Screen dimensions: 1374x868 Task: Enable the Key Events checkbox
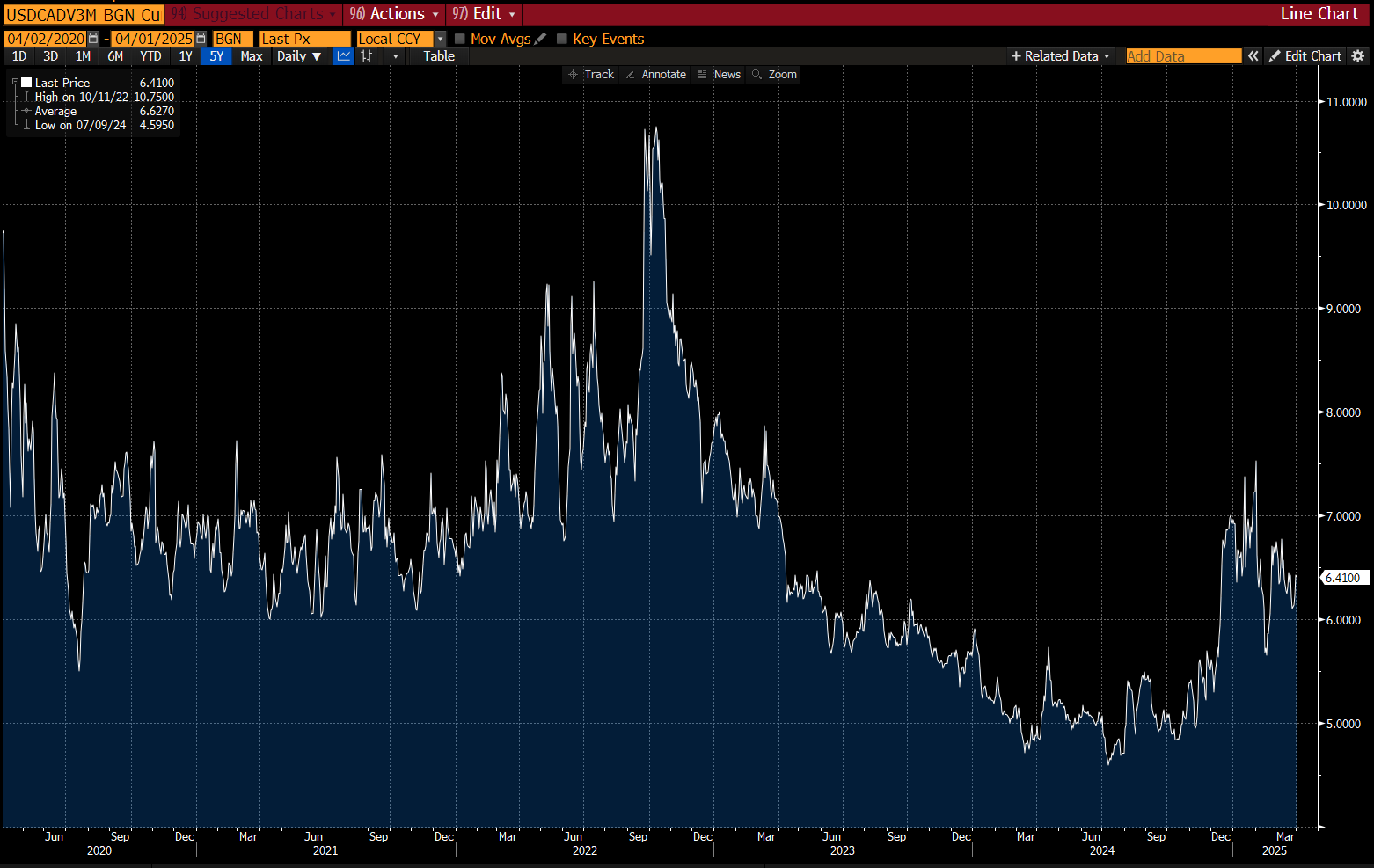point(562,39)
